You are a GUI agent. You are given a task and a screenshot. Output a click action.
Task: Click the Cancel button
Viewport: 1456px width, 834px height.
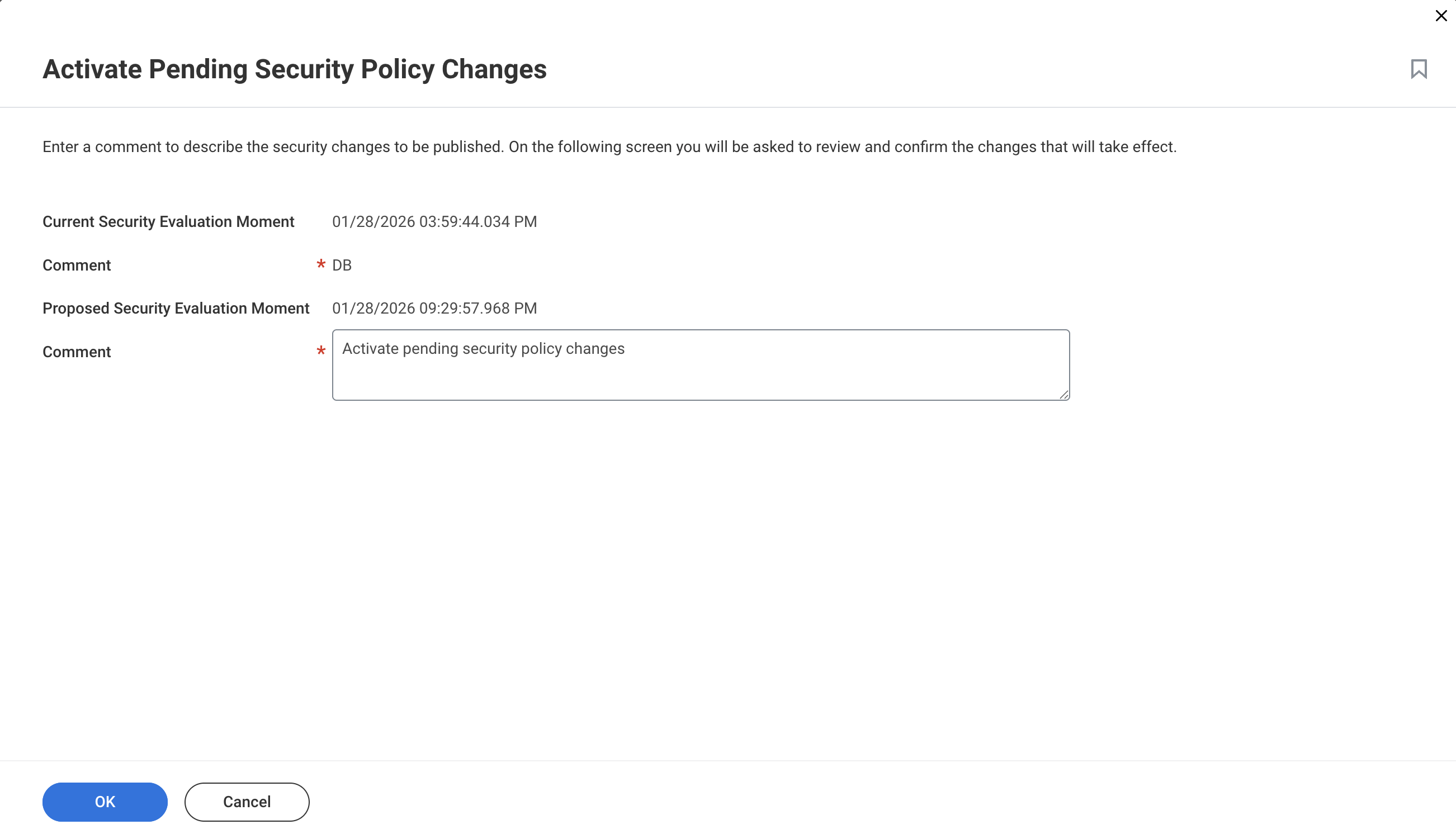click(x=247, y=802)
